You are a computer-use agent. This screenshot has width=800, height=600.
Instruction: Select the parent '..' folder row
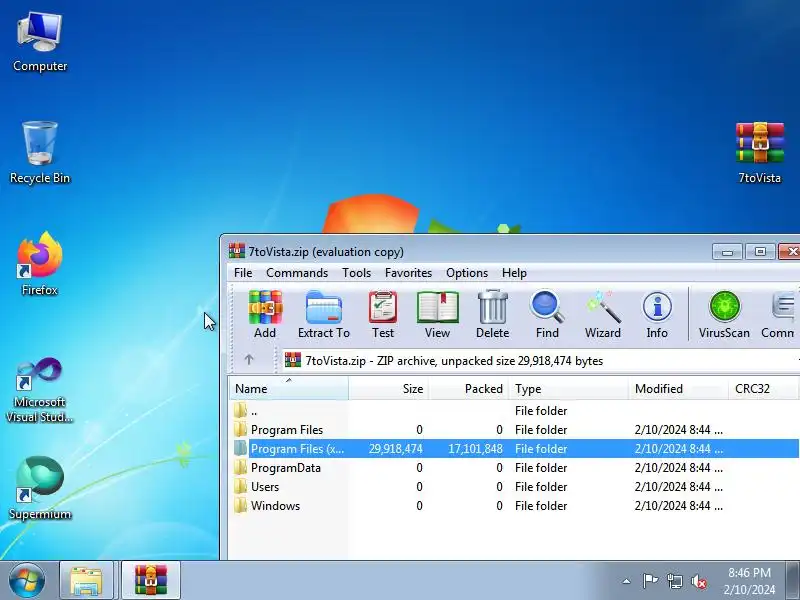coord(513,411)
